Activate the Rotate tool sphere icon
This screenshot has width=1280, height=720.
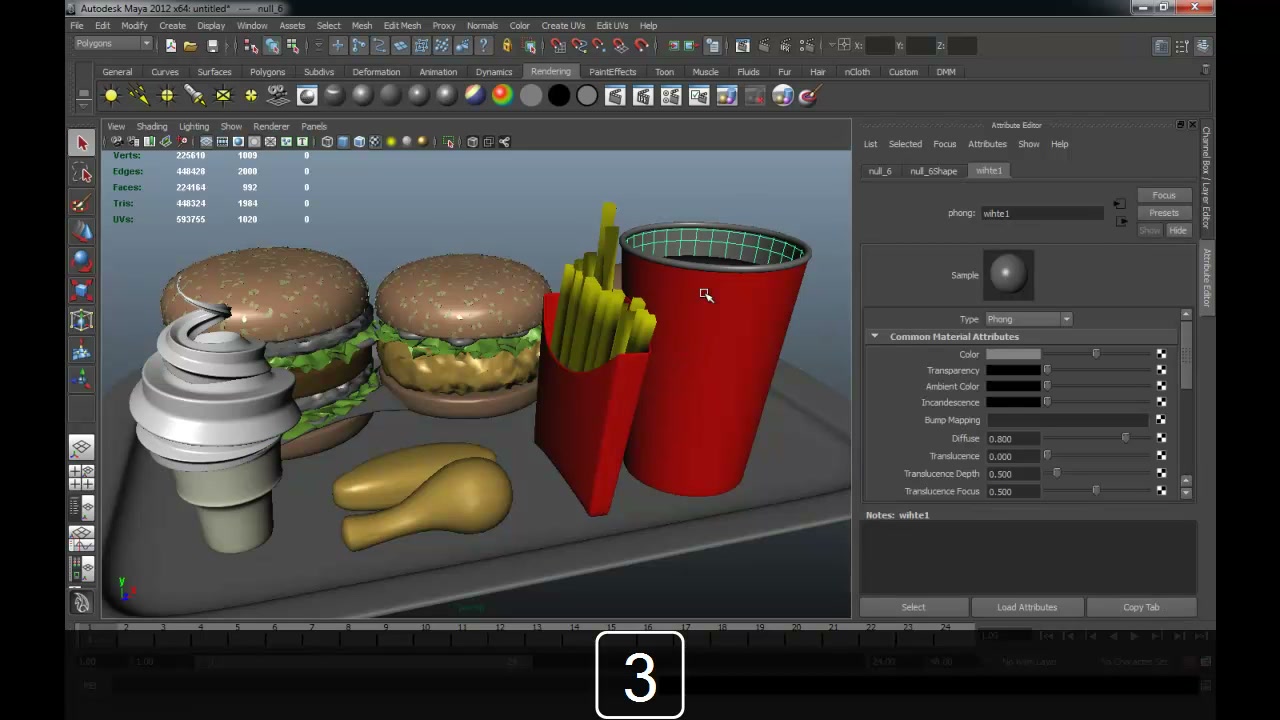82,261
